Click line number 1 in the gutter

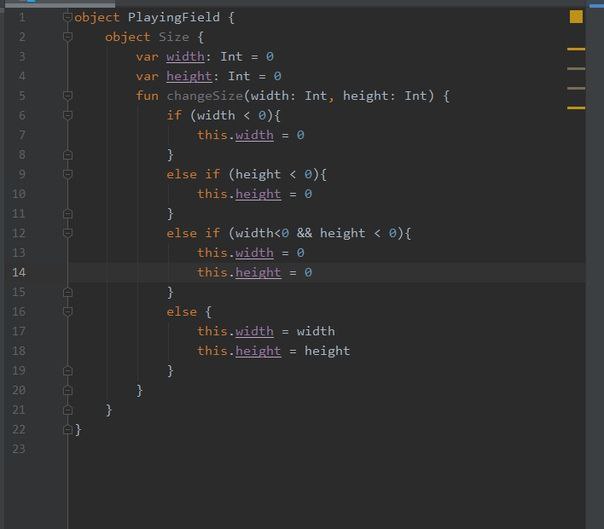(22, 17)
